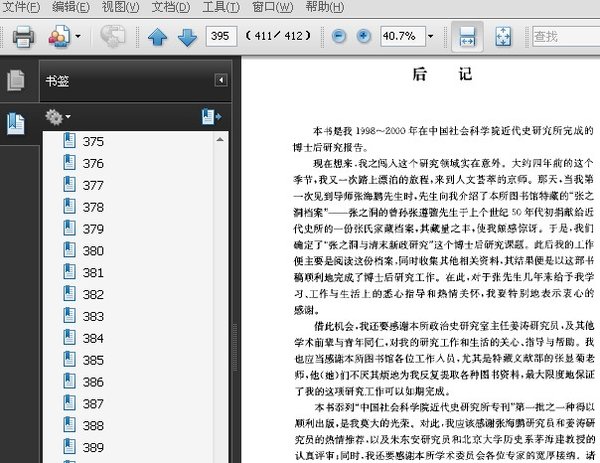Open the 视图(V) menu
Viewport: 600px width, 463px height.
(121, 7)
